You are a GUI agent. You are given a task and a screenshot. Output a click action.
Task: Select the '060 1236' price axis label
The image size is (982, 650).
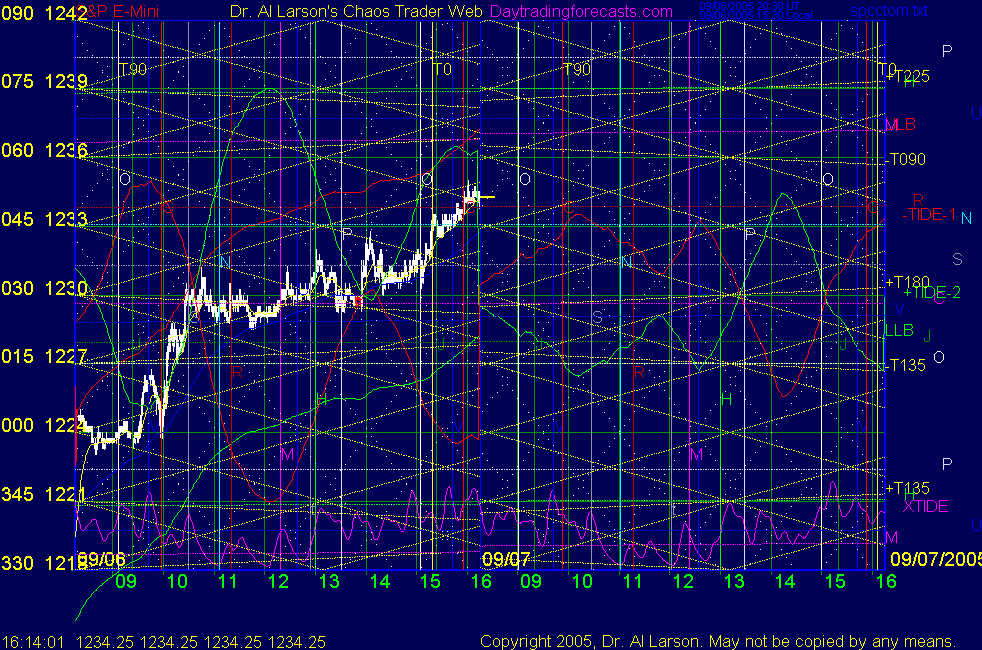44,150
